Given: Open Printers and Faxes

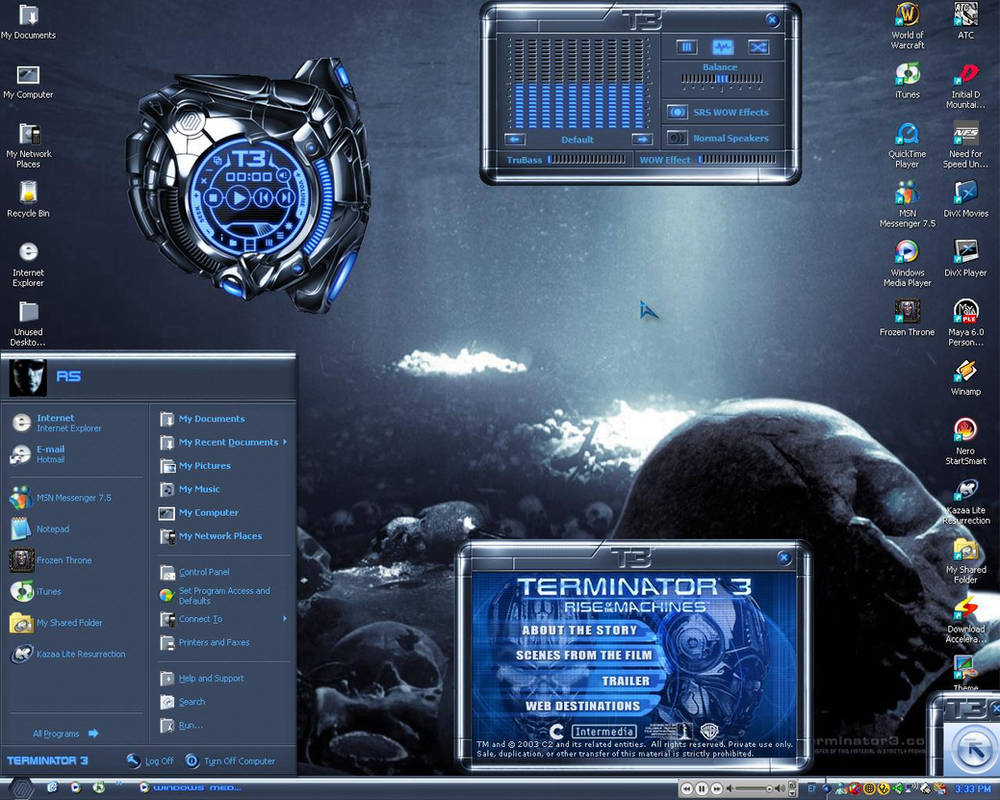Looking at the screenshot, I should pyautogui.click(x=223, y=642).
